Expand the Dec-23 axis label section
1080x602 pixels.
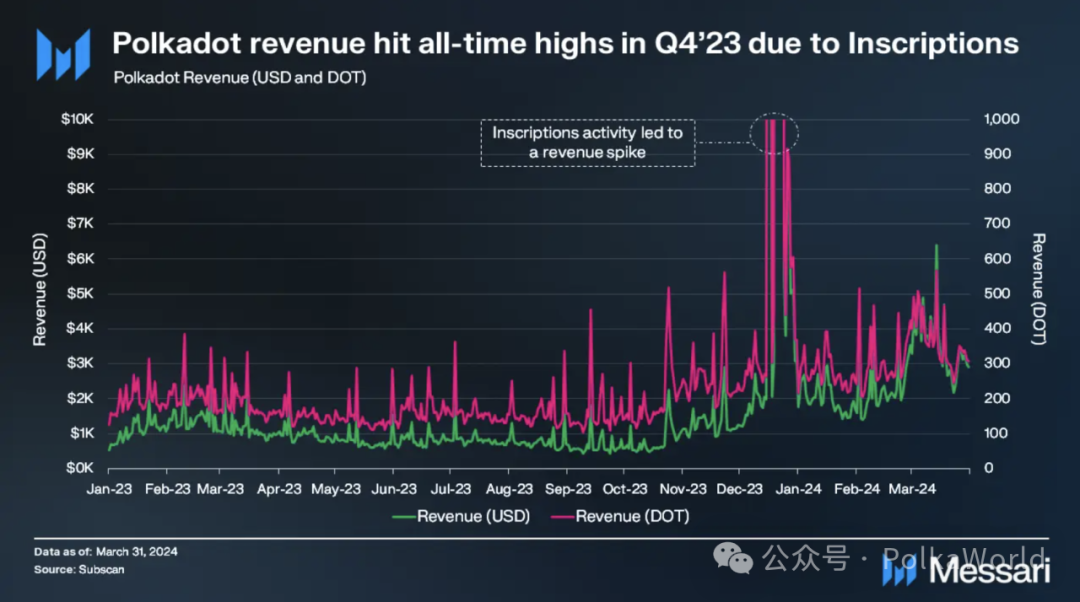point(740,488)
